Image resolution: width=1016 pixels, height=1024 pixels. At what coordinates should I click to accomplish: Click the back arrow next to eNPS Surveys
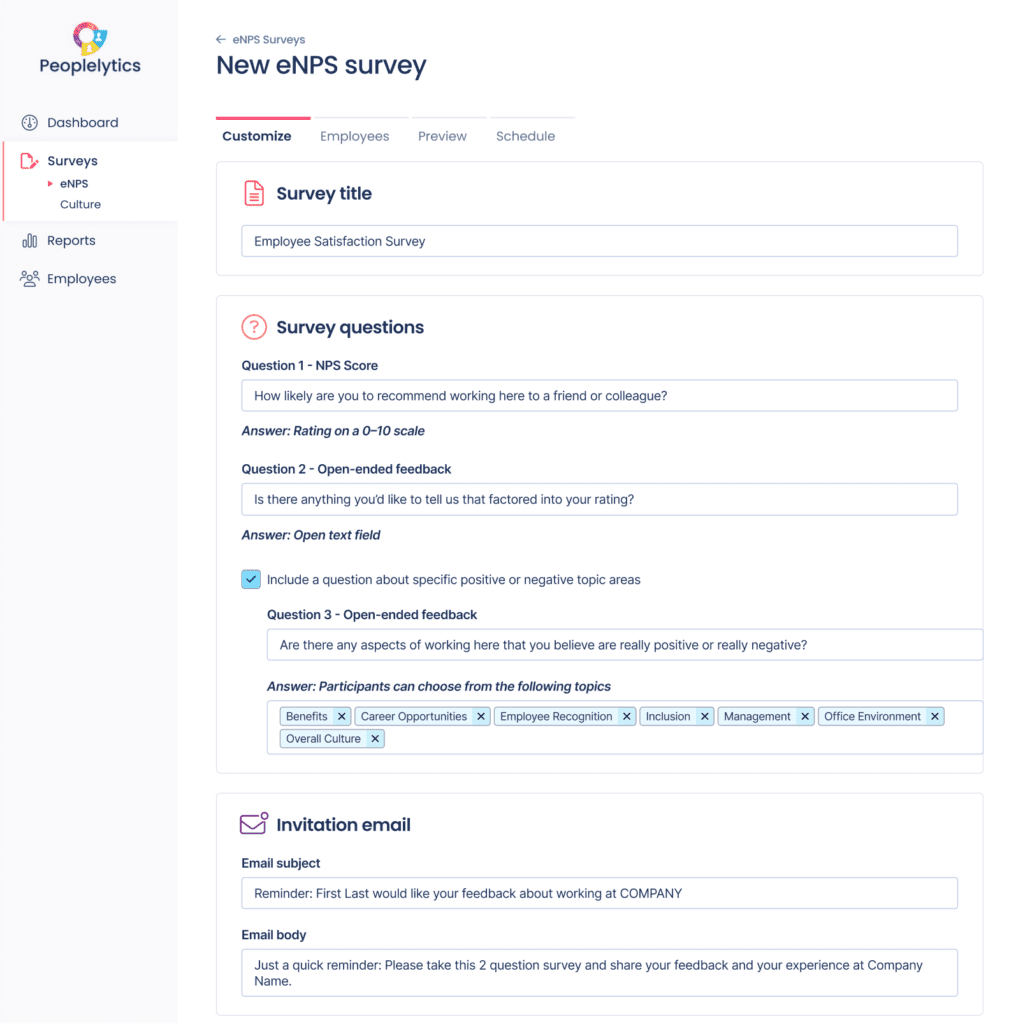coord(221,39)
